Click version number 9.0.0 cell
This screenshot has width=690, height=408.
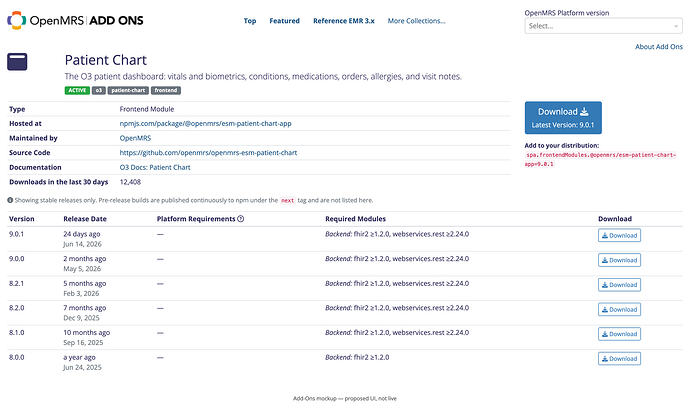point(16,259)
